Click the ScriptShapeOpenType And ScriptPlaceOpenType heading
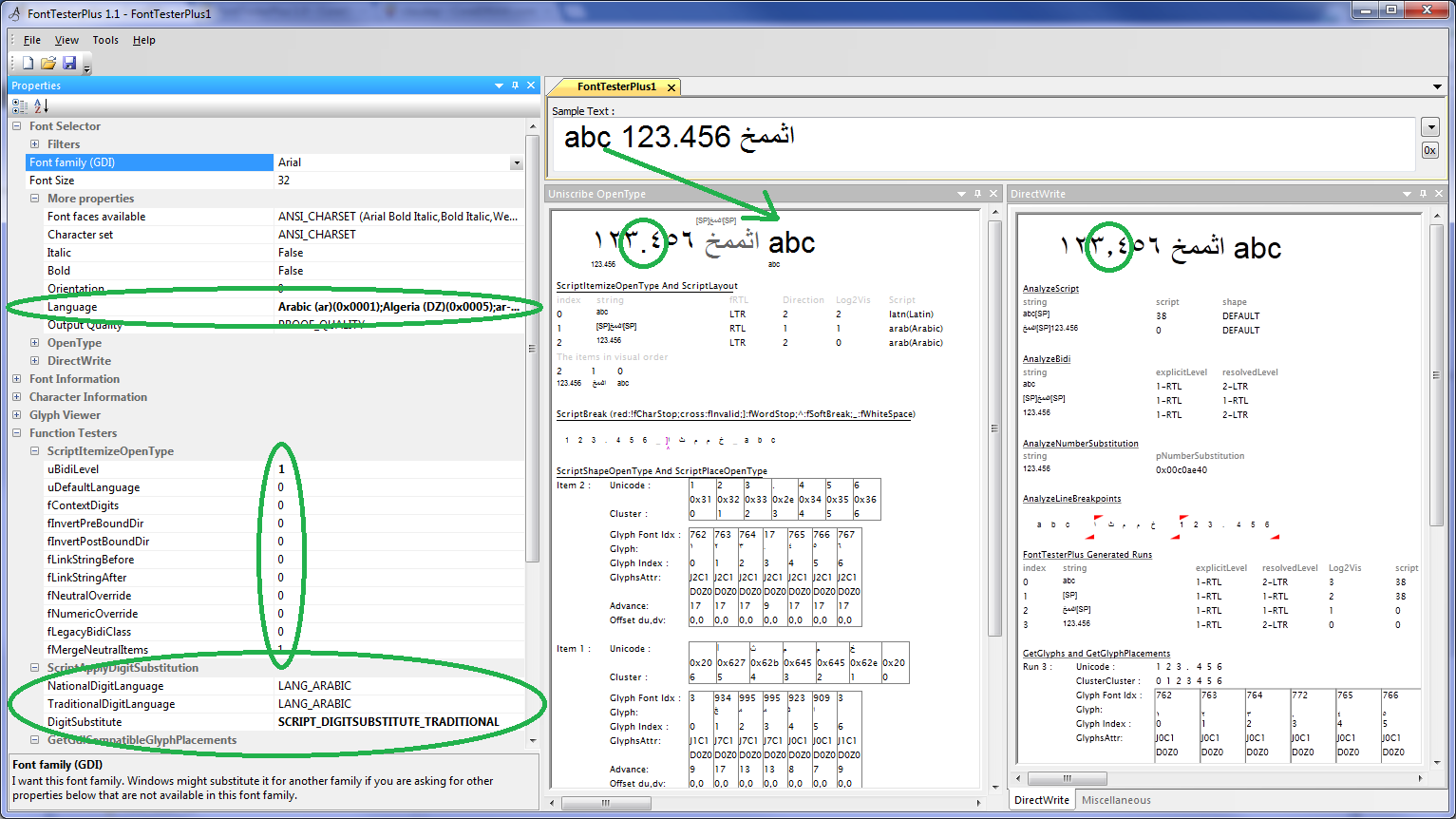1456x819 pixels. click(661, 471)
